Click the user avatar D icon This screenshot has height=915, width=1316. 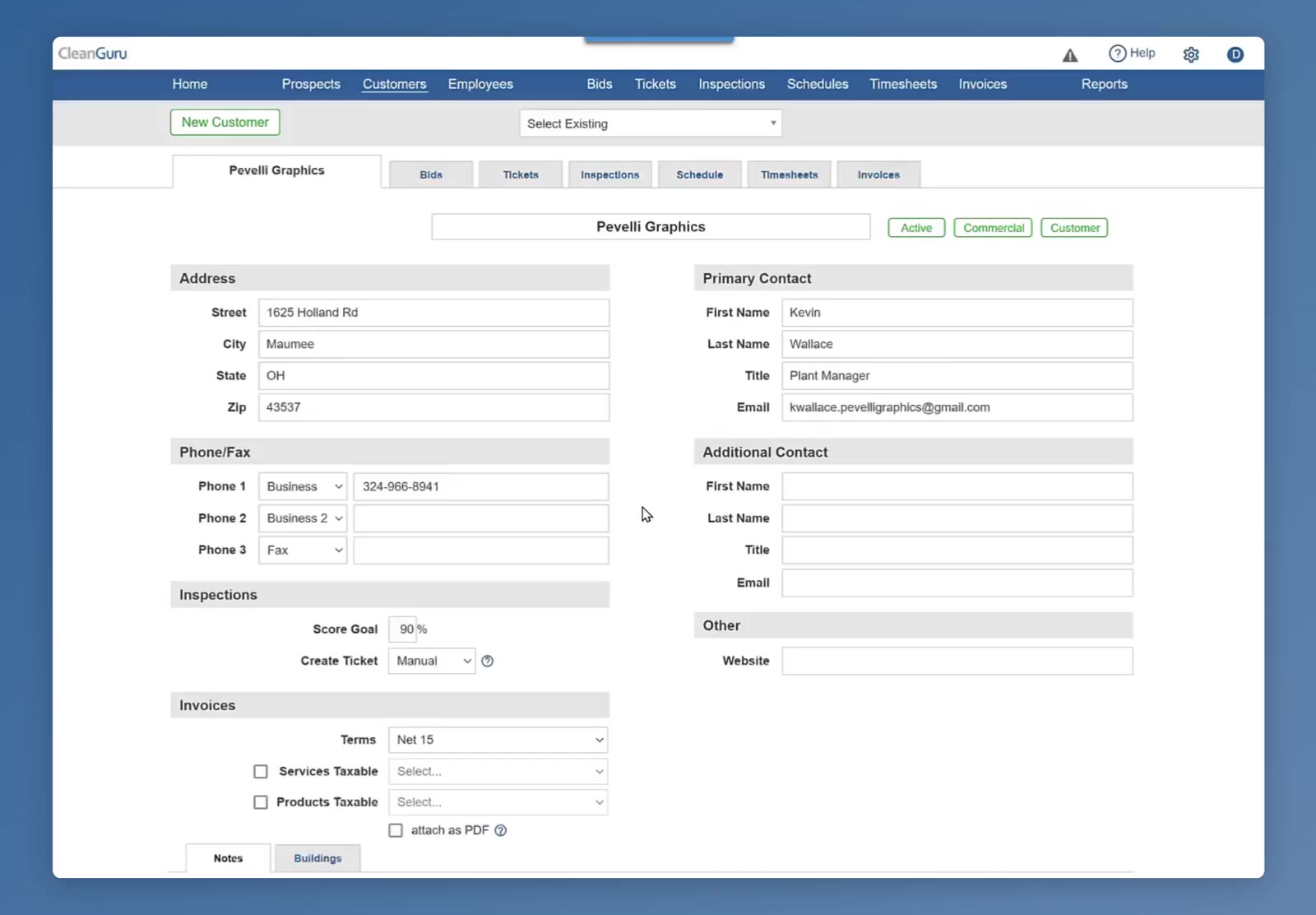pos(1235,54)
